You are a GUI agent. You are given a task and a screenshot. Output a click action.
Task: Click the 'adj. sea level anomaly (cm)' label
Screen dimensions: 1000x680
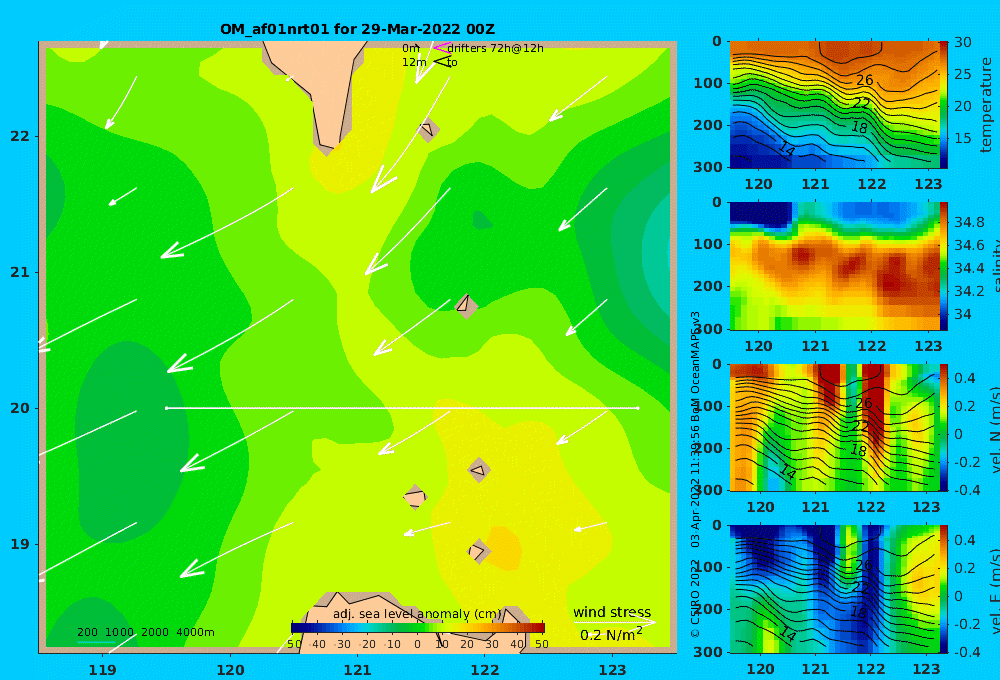coord(417,614)
